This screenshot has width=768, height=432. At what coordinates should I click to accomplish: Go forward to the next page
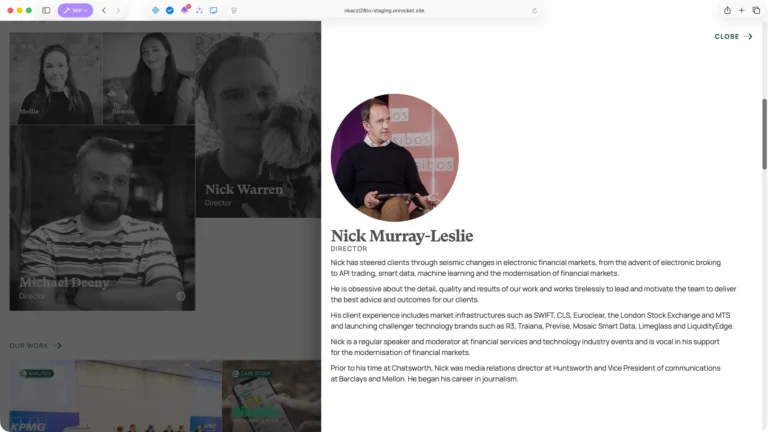[x=118, y=10]
